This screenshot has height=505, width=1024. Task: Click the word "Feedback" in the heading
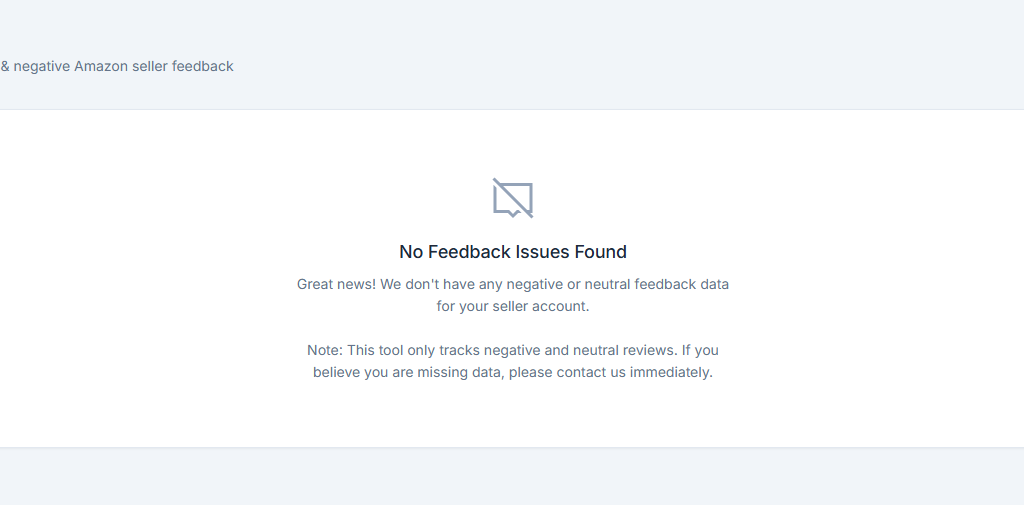tap(469, 252)
